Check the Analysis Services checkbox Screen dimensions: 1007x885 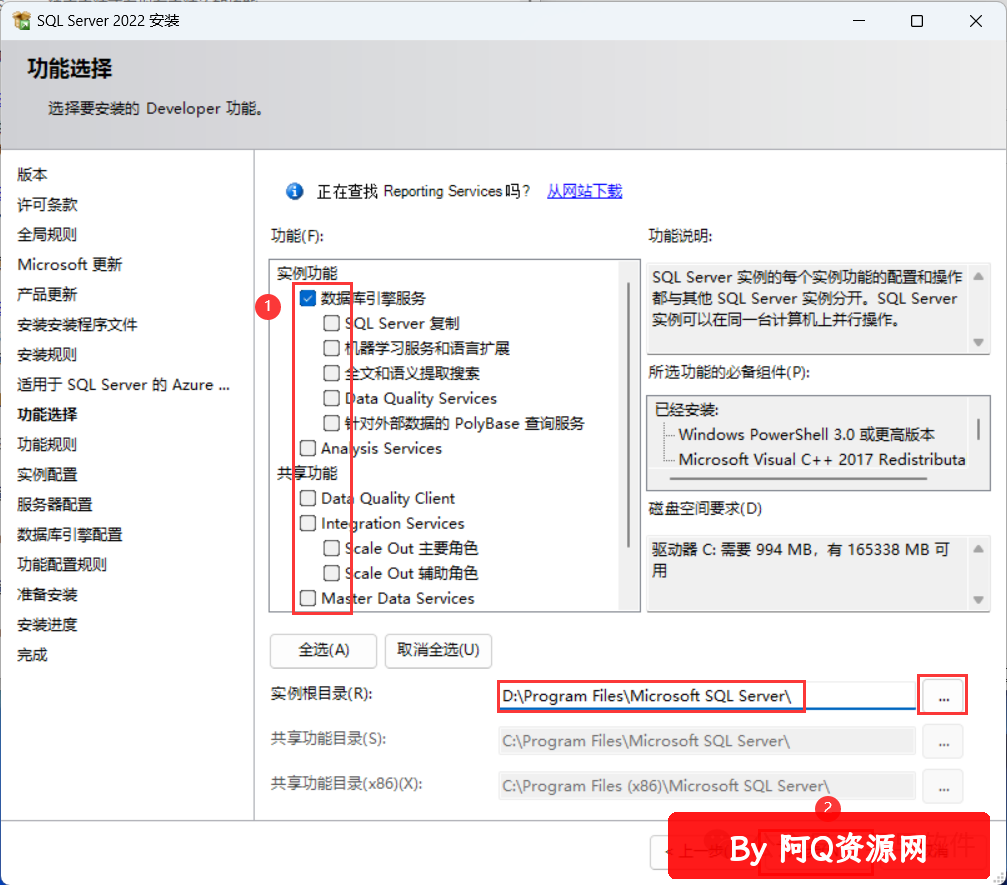pos(308,448)
